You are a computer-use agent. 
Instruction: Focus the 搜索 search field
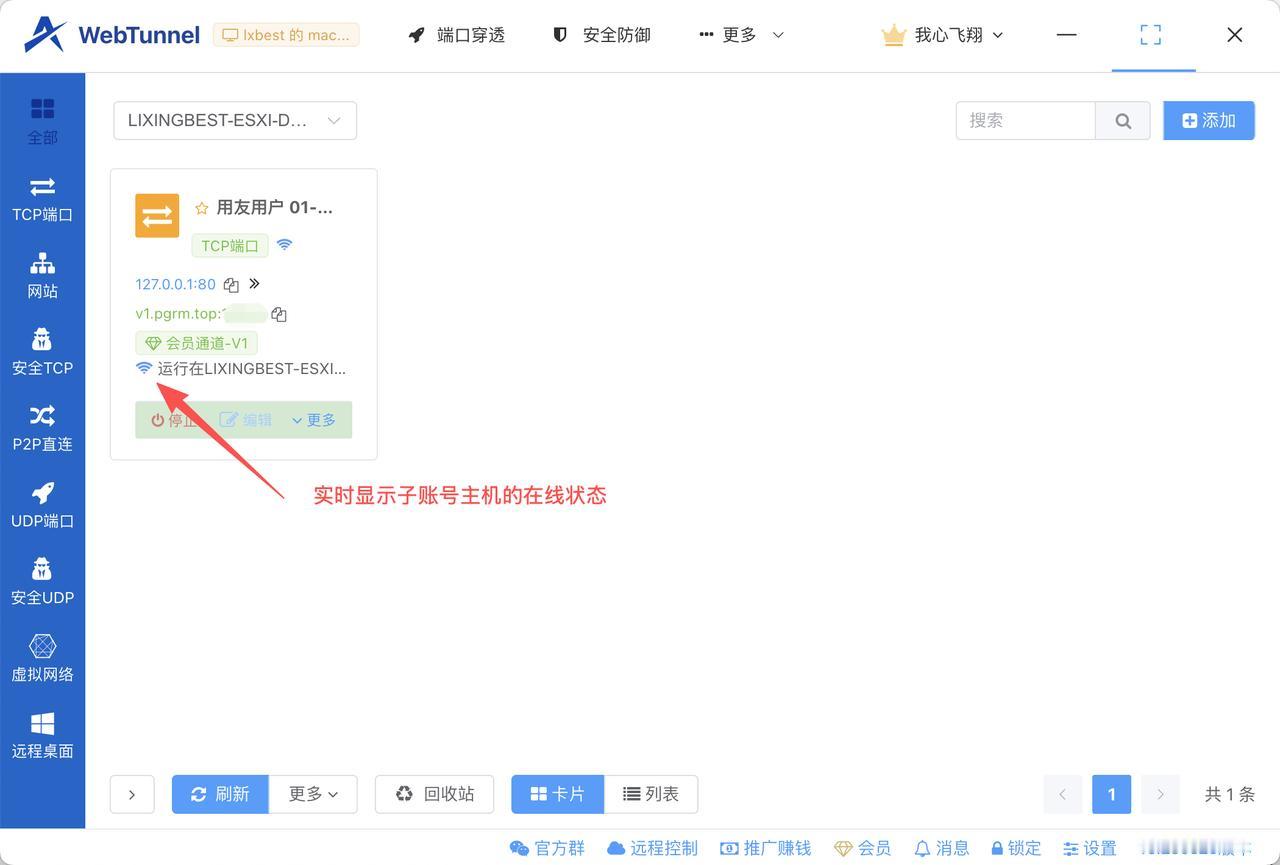click(1026, 120)
